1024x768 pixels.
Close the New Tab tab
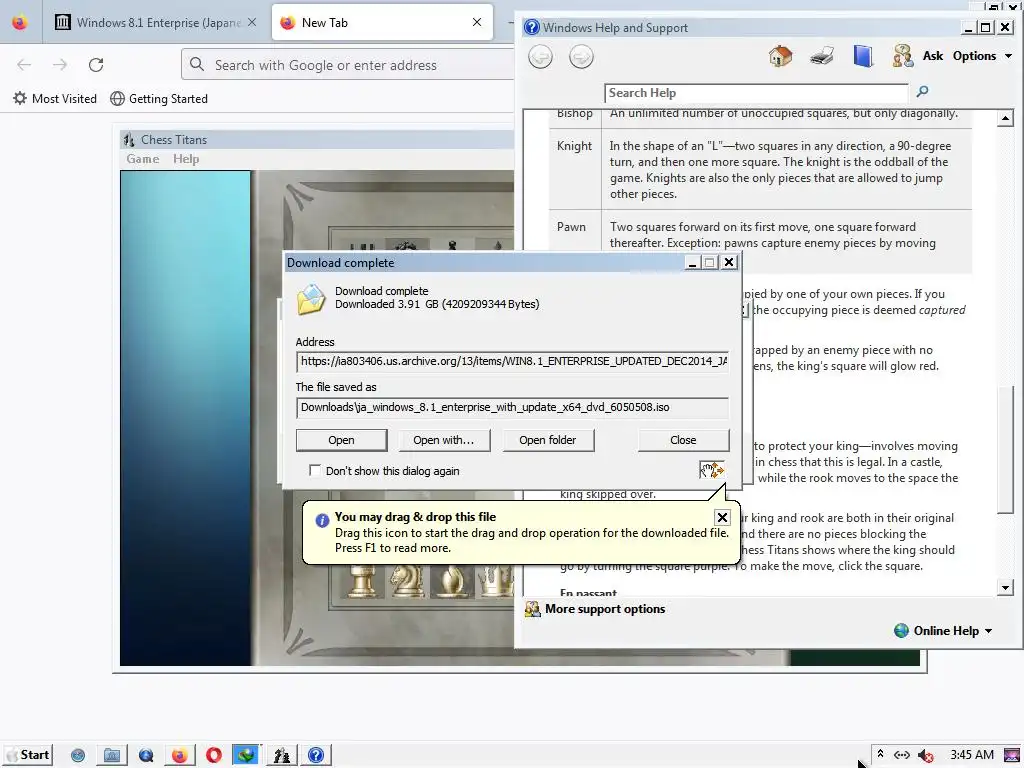pyautogui.click(x=477, y=22)
